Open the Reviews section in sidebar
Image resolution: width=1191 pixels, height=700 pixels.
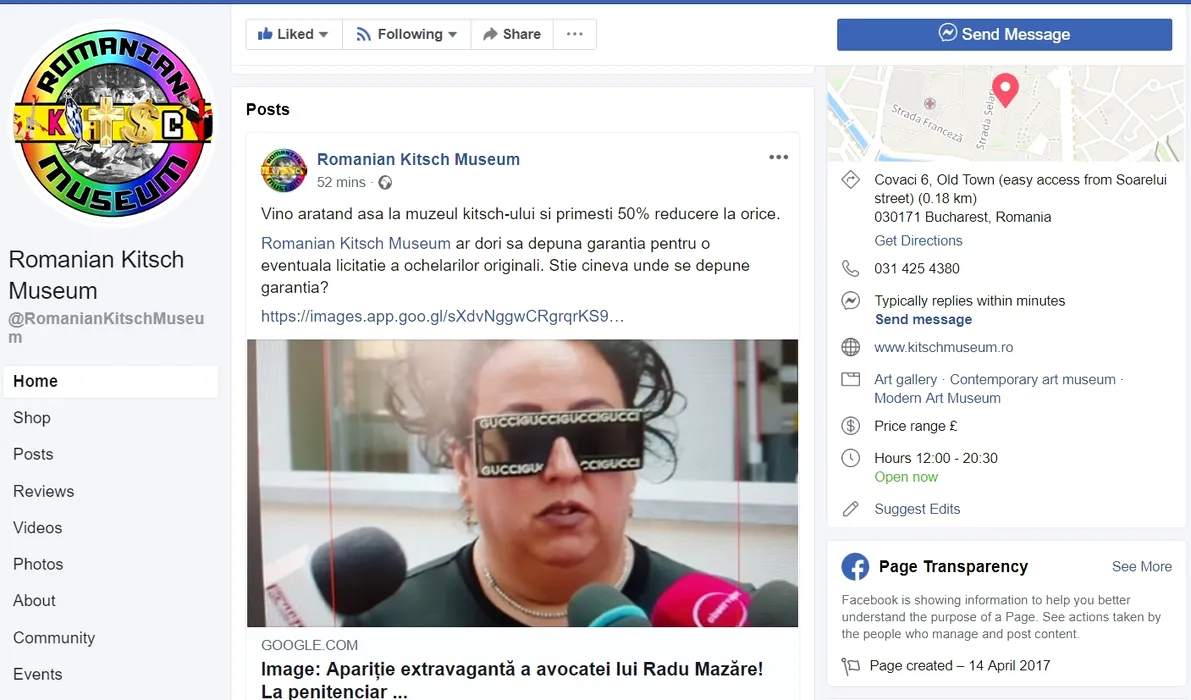[x=44, y=491]
